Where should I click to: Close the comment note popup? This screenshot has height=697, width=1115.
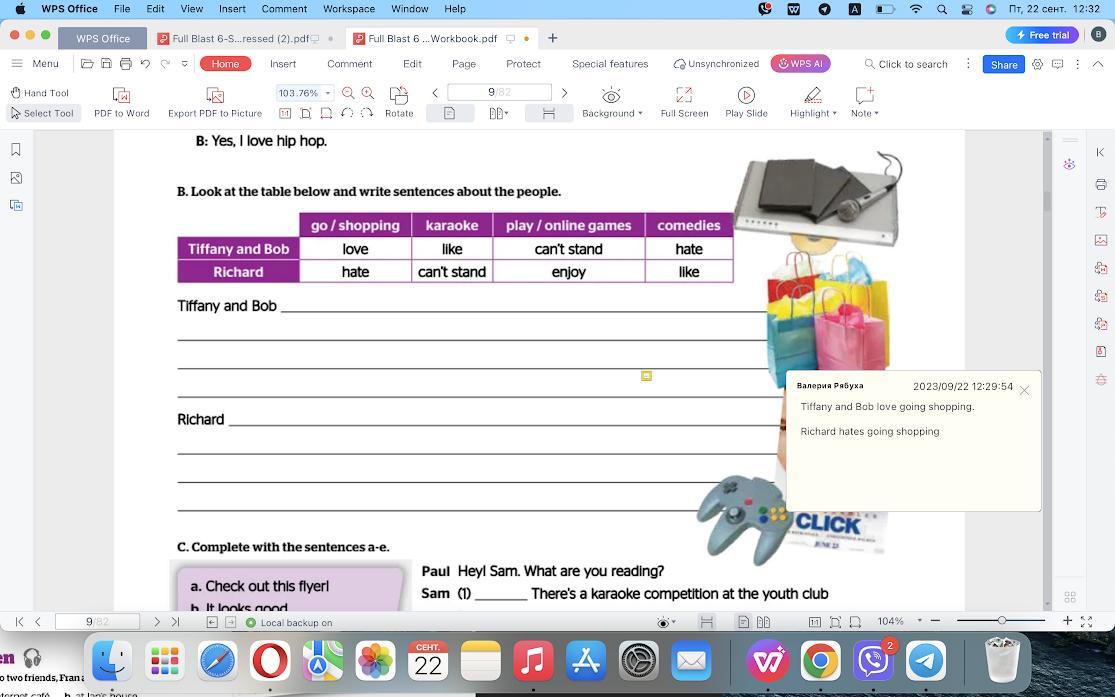[1024, 390]
